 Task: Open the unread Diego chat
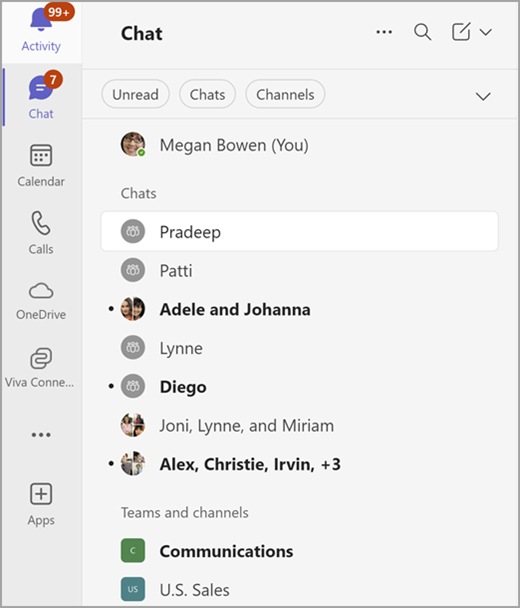pos(299,387)
